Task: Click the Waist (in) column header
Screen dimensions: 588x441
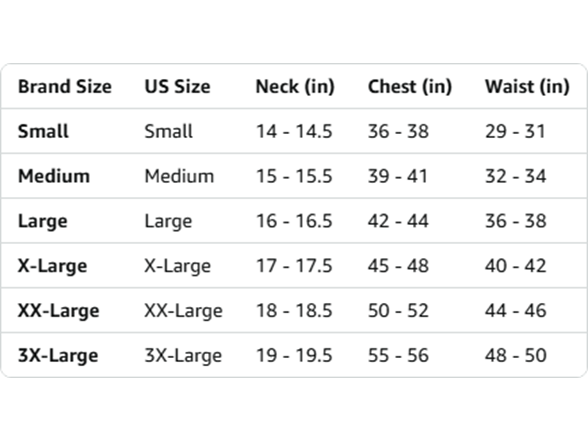Action: (527, 87)
